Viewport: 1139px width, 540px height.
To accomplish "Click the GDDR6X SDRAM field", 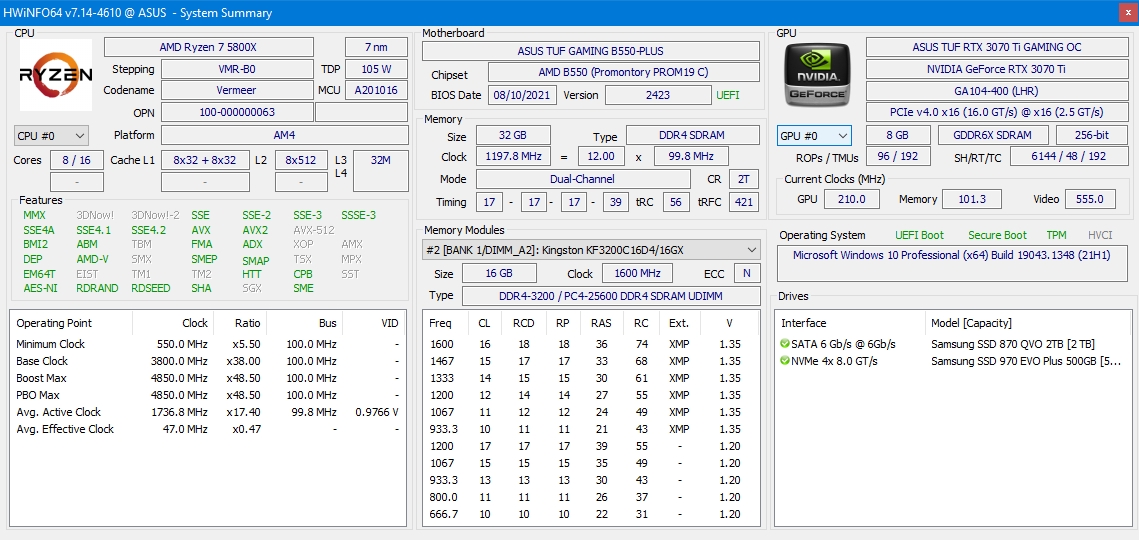I will point(994,136).
